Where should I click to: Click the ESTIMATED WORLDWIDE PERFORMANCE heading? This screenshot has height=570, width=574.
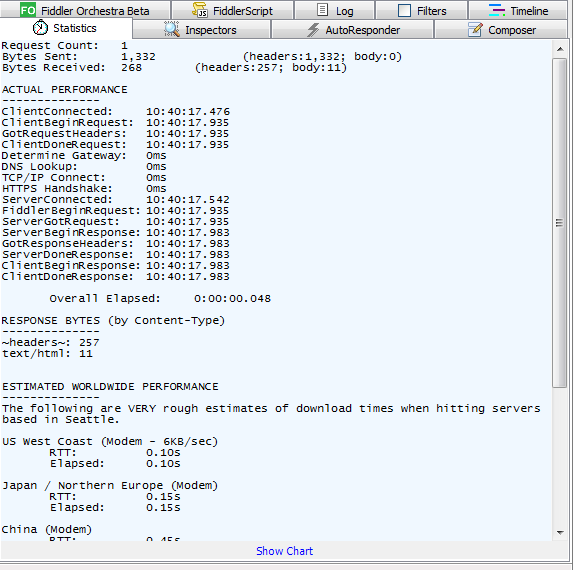click(110, 387)
